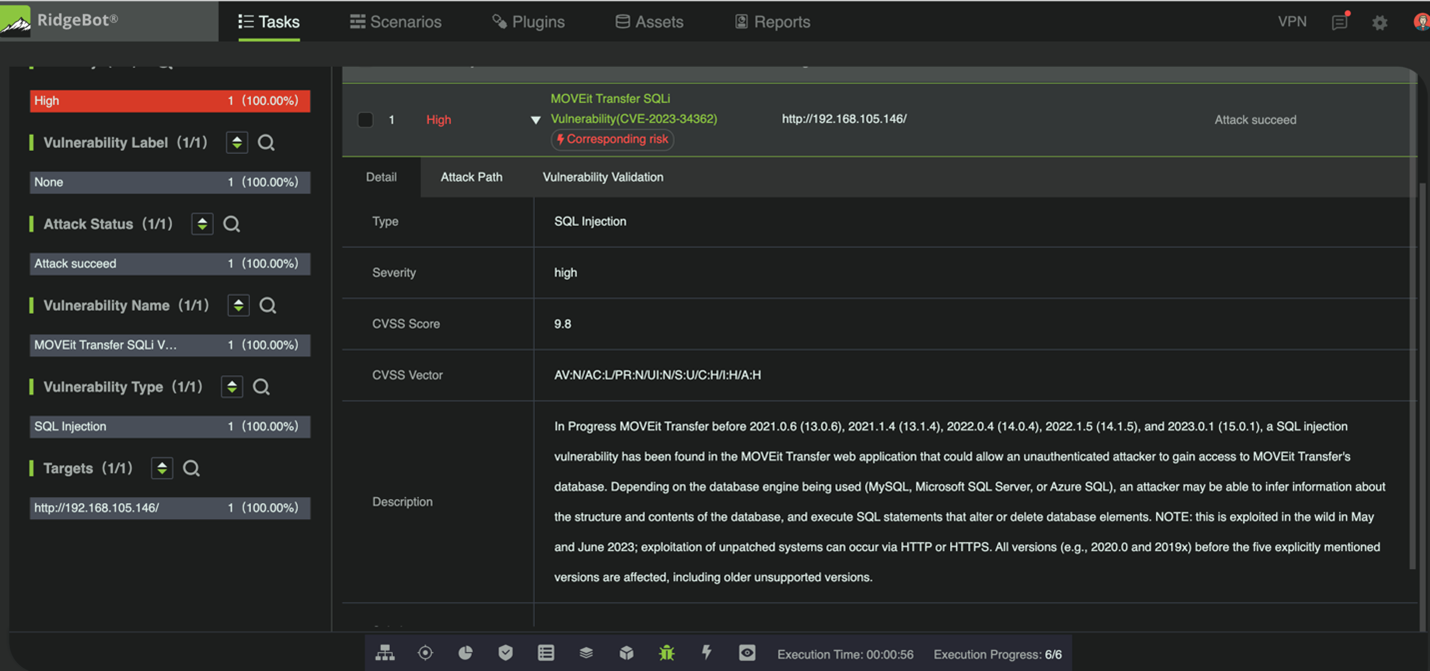Image resolution: width=1430 pixels, height=671 pixels.
Task: Filter by SQL Injection vulnerability type
Action: click(x=170, y=426)
